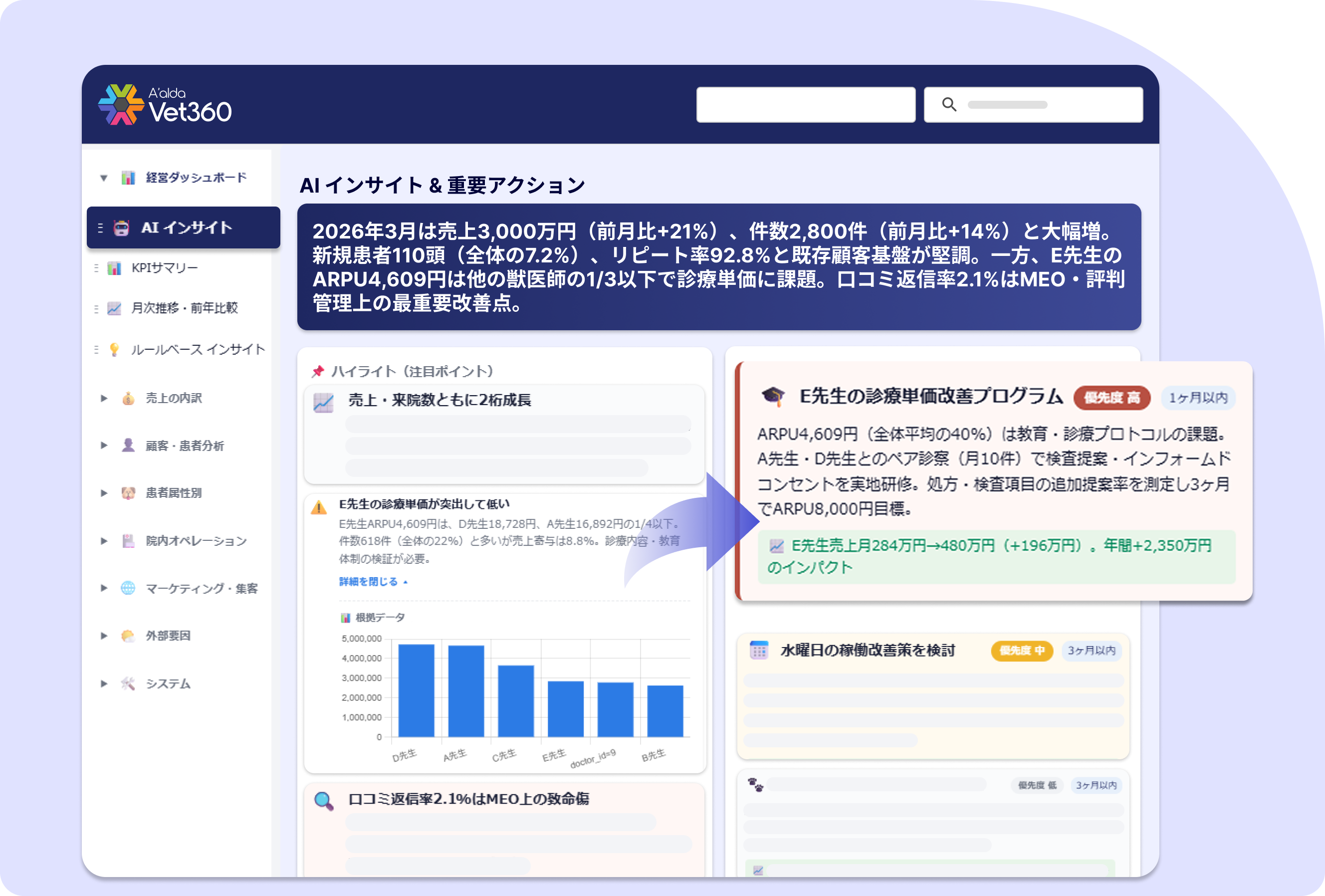Collapse the 経営ダッシュボード section arrow
Screen dimensions: 1325x896
pyautogui.click(x=104, y=178)
